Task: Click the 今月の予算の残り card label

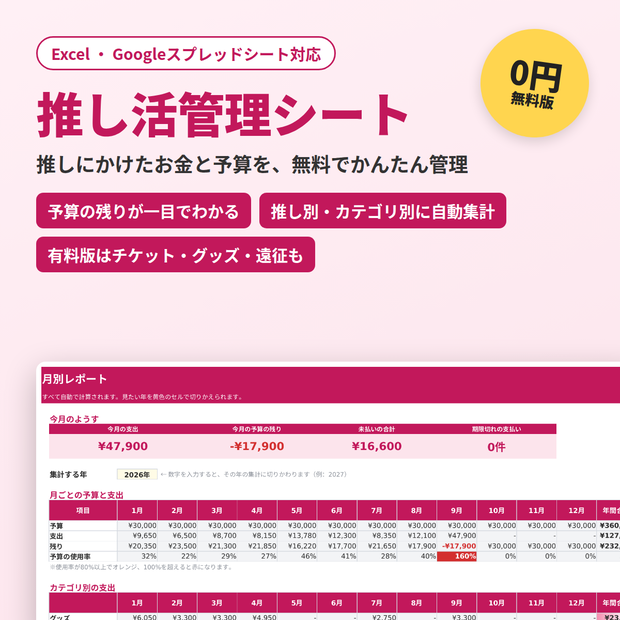Action: coord(257,429)
